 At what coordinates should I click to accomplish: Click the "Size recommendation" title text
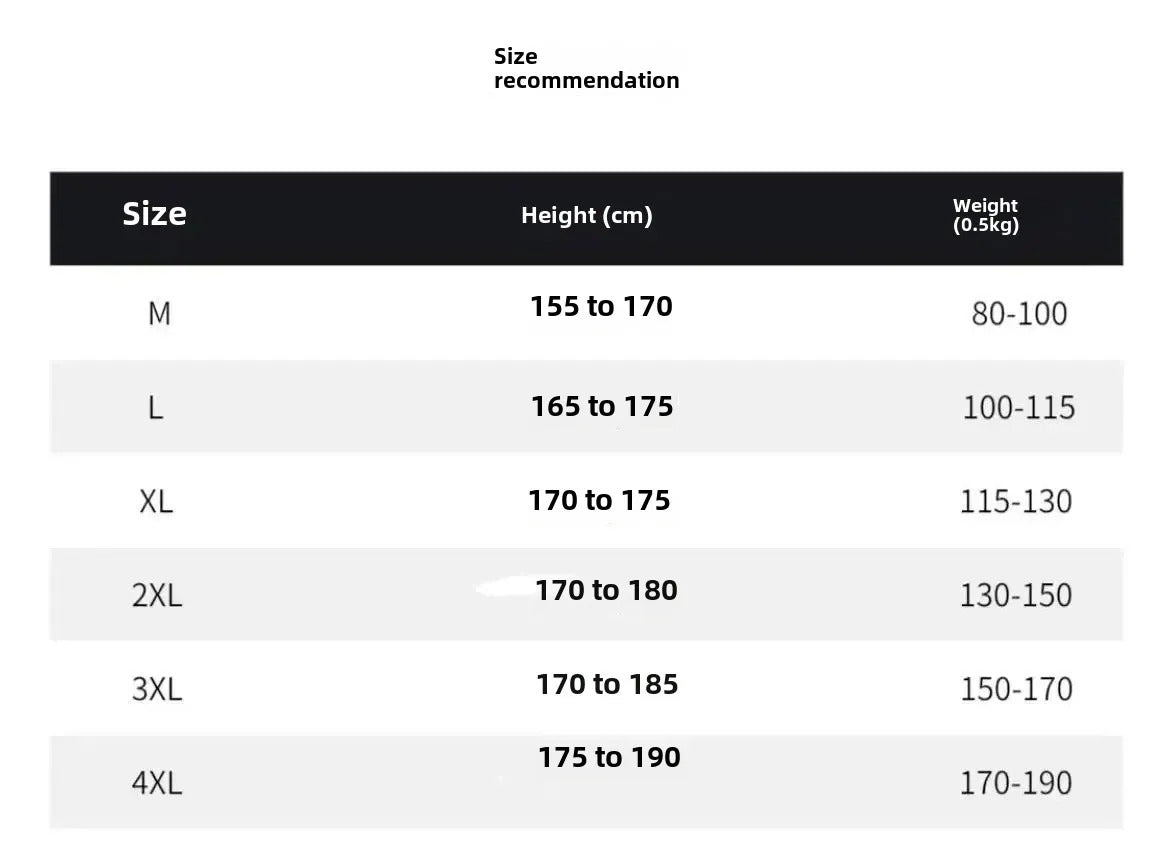coord(586,68)
